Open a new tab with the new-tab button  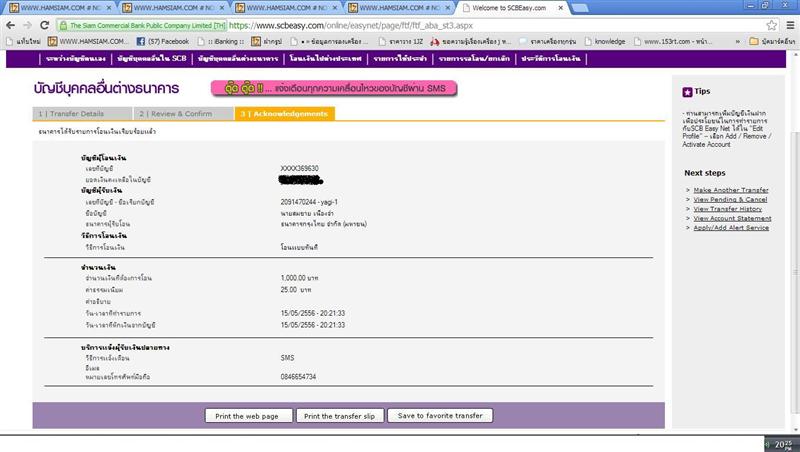click(579, 8)
